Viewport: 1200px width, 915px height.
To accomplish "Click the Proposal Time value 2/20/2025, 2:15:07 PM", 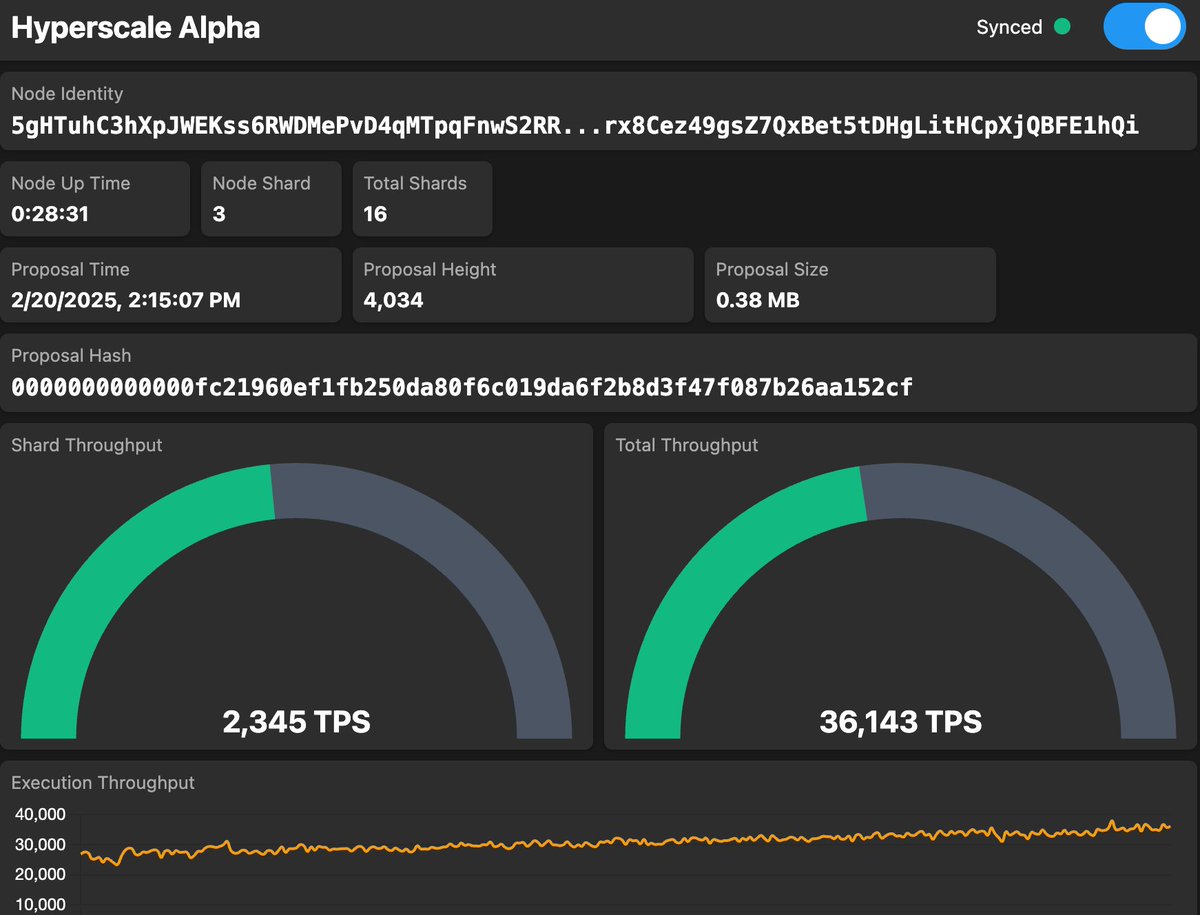I will 126,300.
